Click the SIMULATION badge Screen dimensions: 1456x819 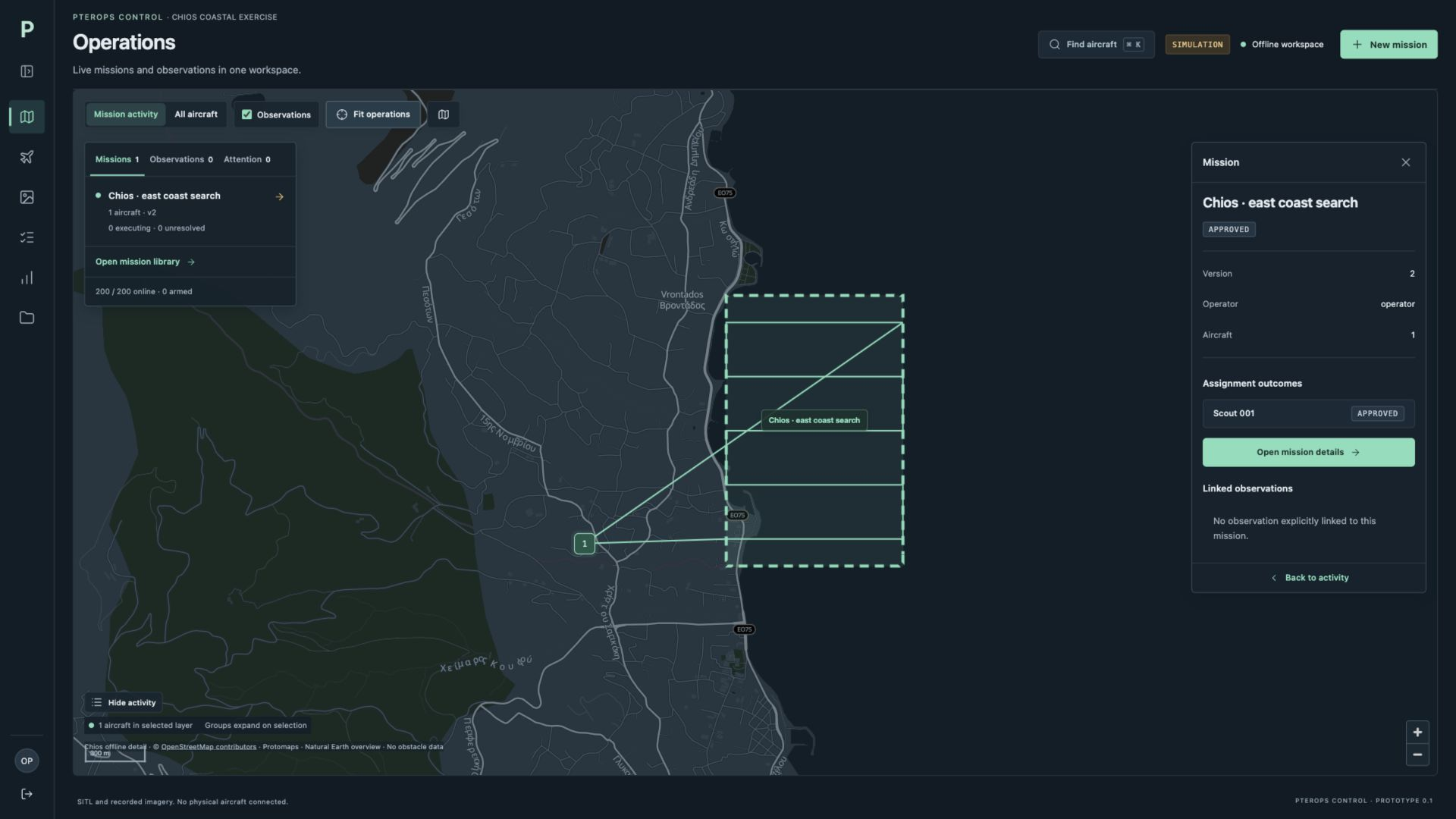(x=1197, y=45)
